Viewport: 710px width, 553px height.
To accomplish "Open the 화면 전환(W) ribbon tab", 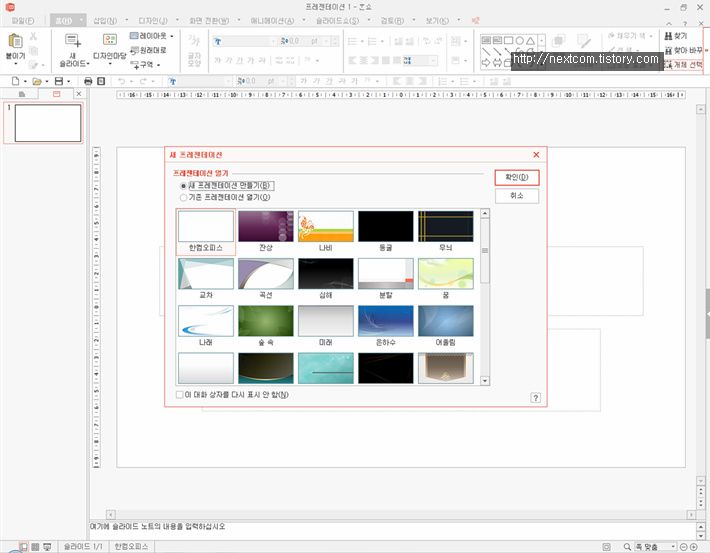I will [x=209, y=21].
